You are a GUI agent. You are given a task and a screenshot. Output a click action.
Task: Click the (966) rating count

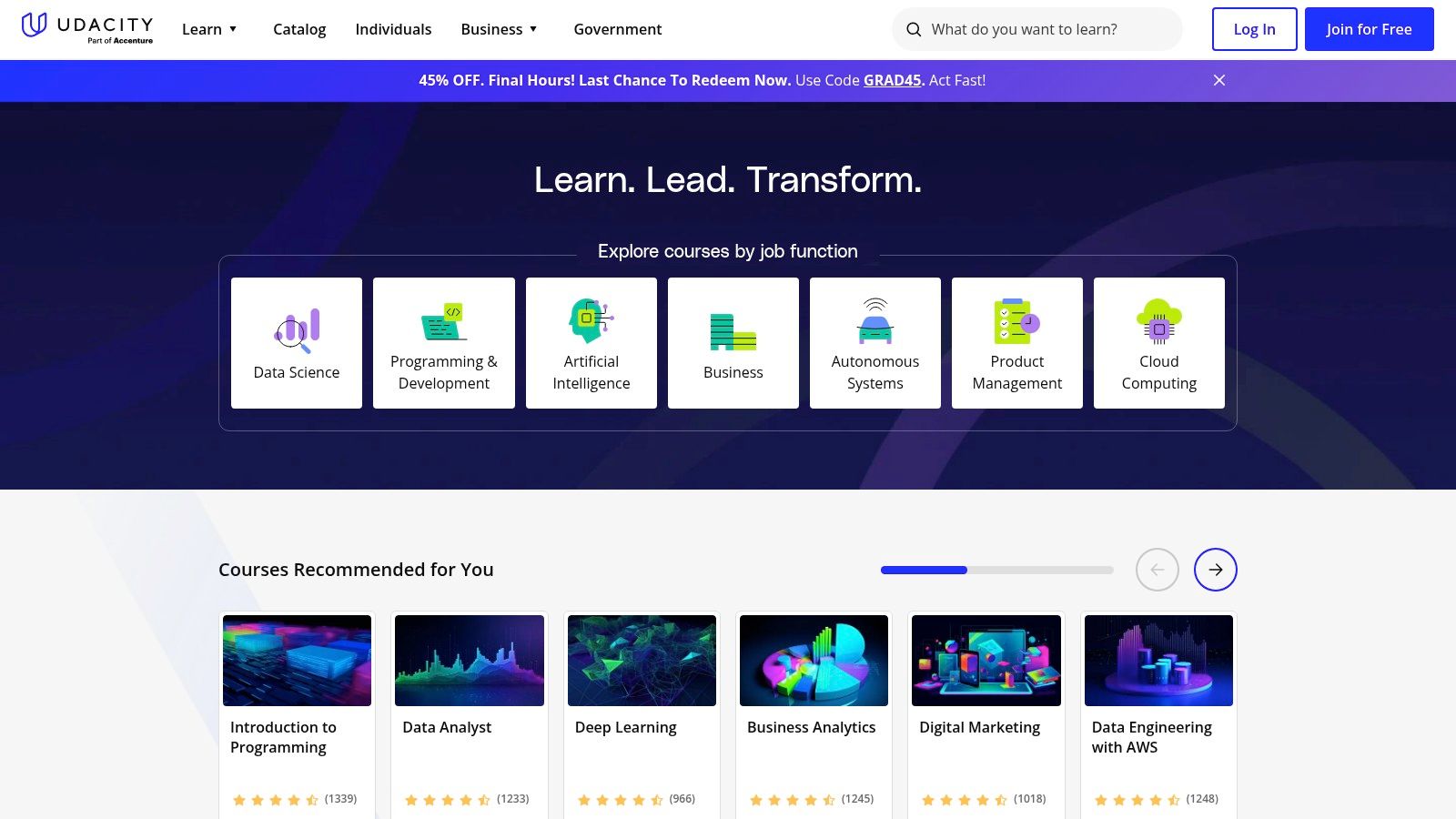(x=682, y=799)
